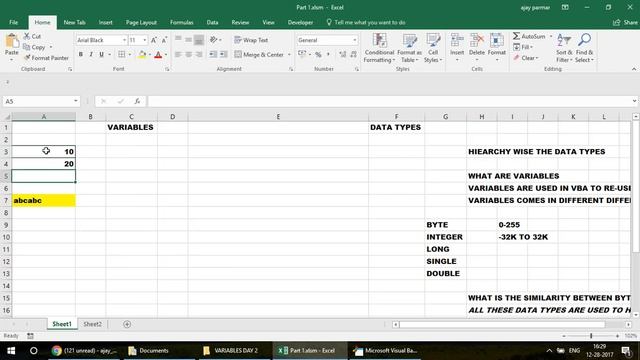
Task: Switch to the Page Layout tab
Action: pyautogui.click(x=141, y=22)
